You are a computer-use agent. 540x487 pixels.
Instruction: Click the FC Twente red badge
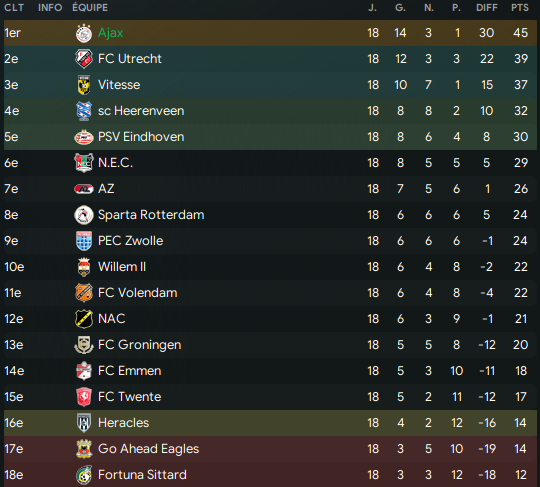pyautogui.click(x=84, y=397)
